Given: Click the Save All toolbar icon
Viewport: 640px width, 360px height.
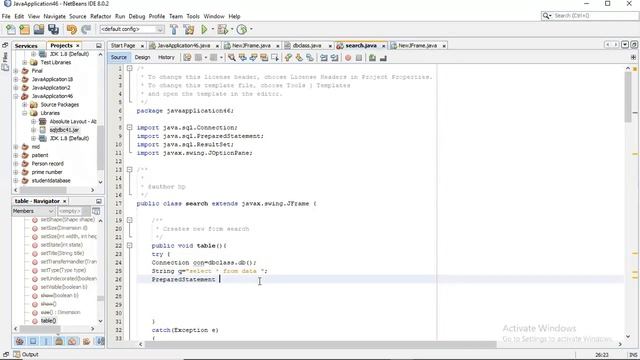Looking at the screenshot, I should coord(53,29).
